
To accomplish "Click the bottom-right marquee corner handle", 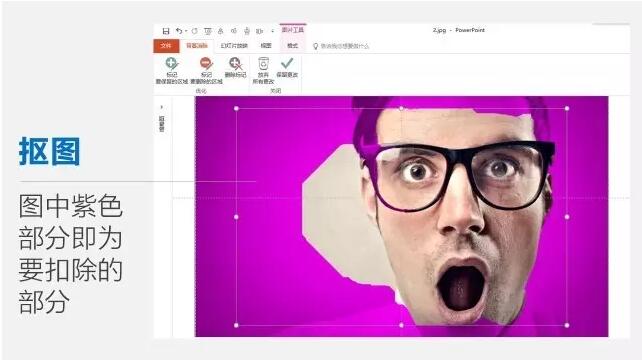I will click(x=567, y=325).
